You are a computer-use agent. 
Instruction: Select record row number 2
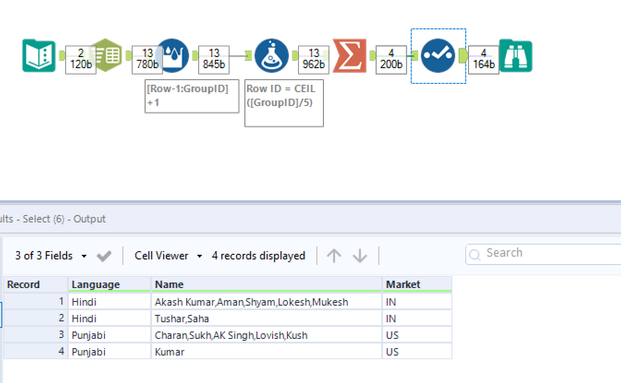pyautogui.click(x=36, y=318)
